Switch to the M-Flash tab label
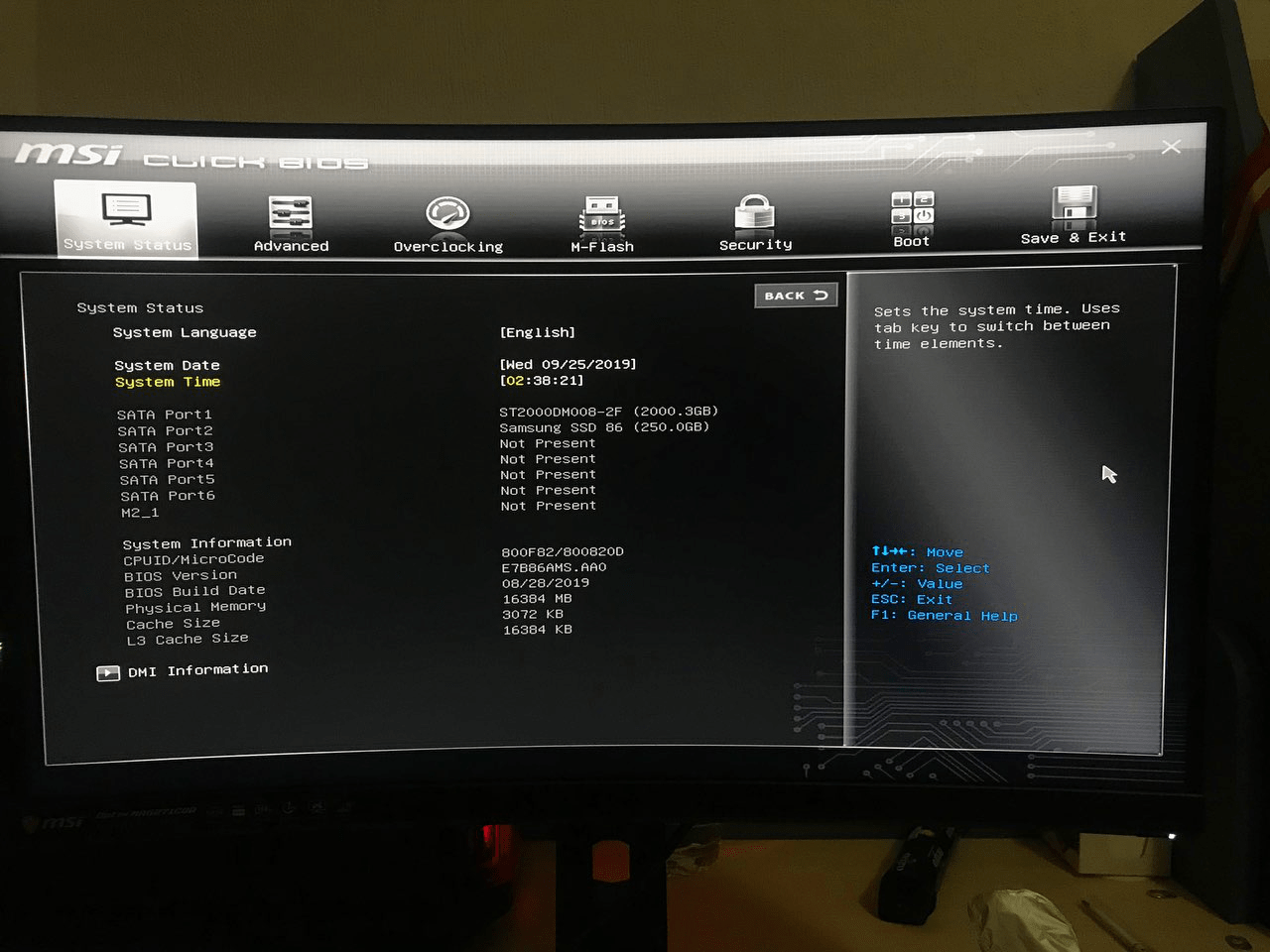The height and width of the screenshot is (952, 1270). pyautogui.click(x=602, y=247)
